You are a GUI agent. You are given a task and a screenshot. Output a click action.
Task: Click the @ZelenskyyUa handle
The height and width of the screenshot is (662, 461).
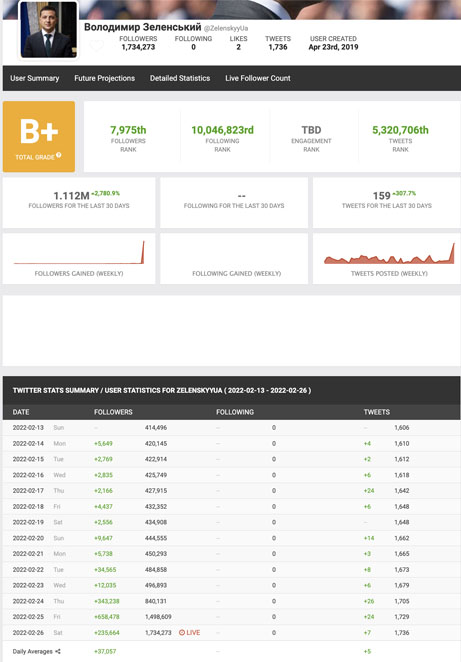[x=226, y=28]
